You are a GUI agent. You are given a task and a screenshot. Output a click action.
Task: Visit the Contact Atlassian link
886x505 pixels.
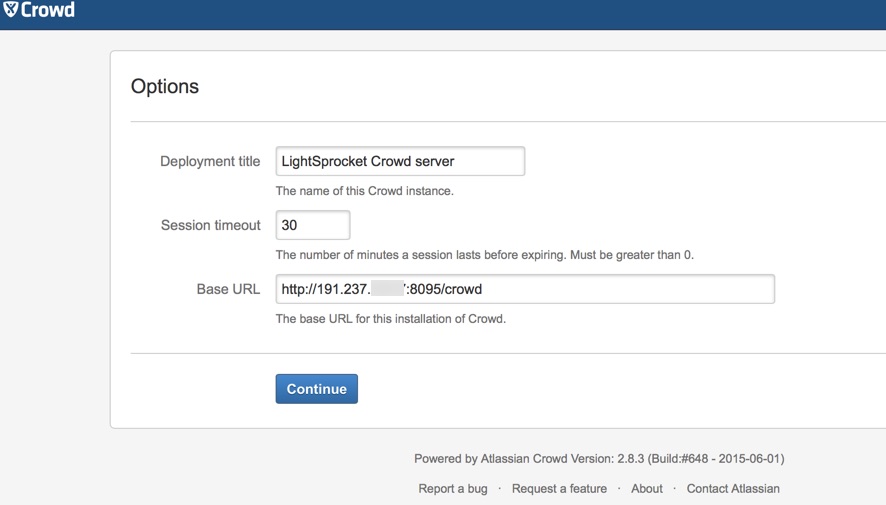pyautogui.click(x=733, y=488)
